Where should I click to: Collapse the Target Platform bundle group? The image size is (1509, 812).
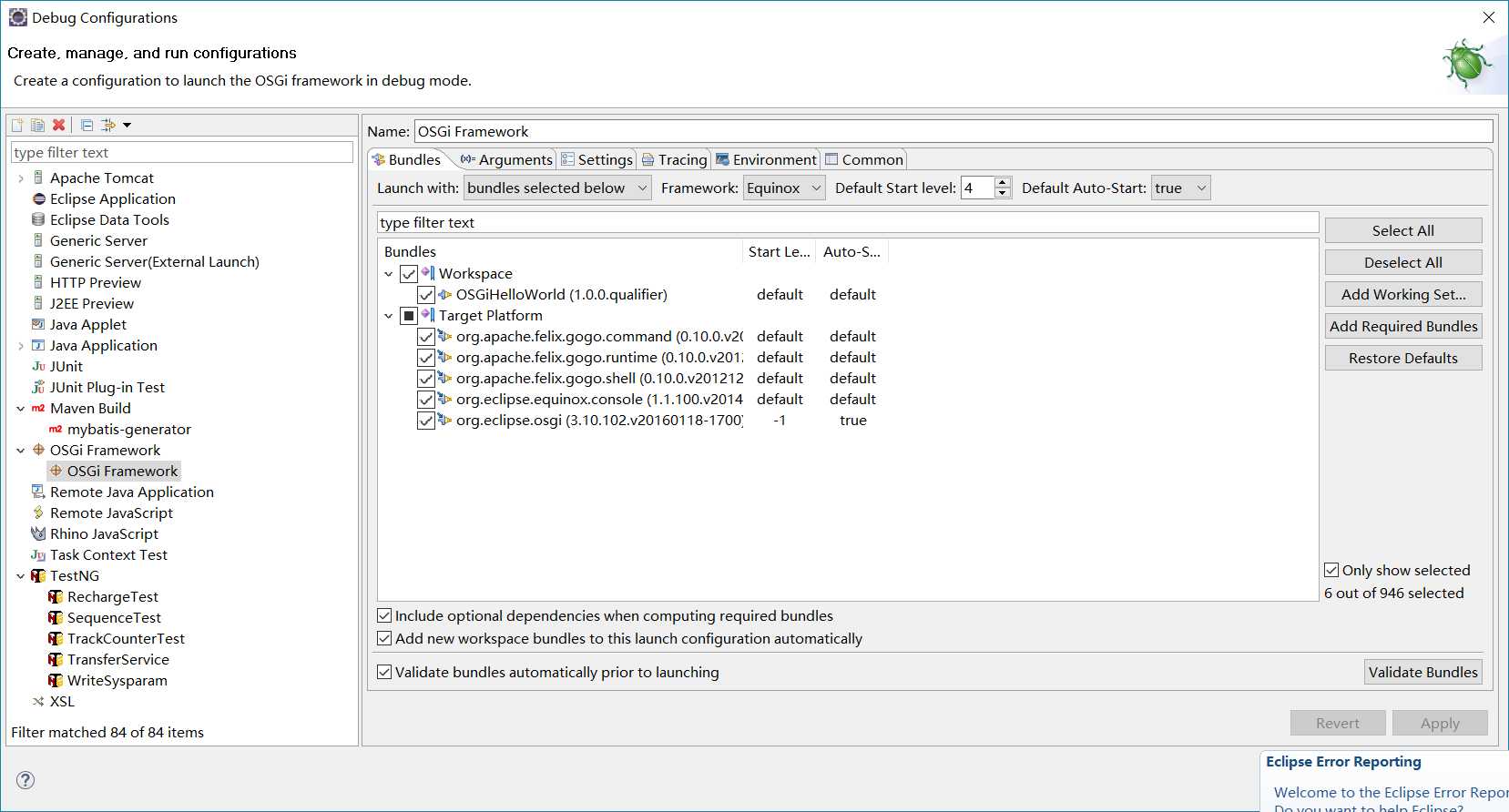[x=389, y=316]
